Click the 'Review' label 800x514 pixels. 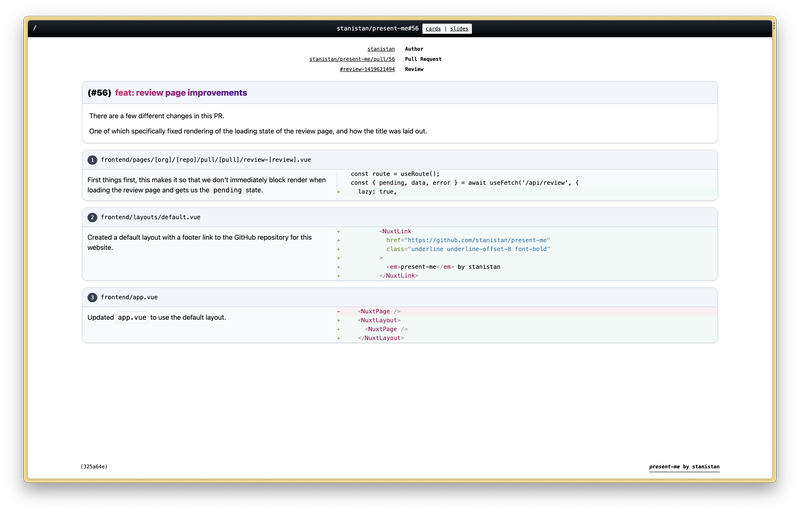414,69
